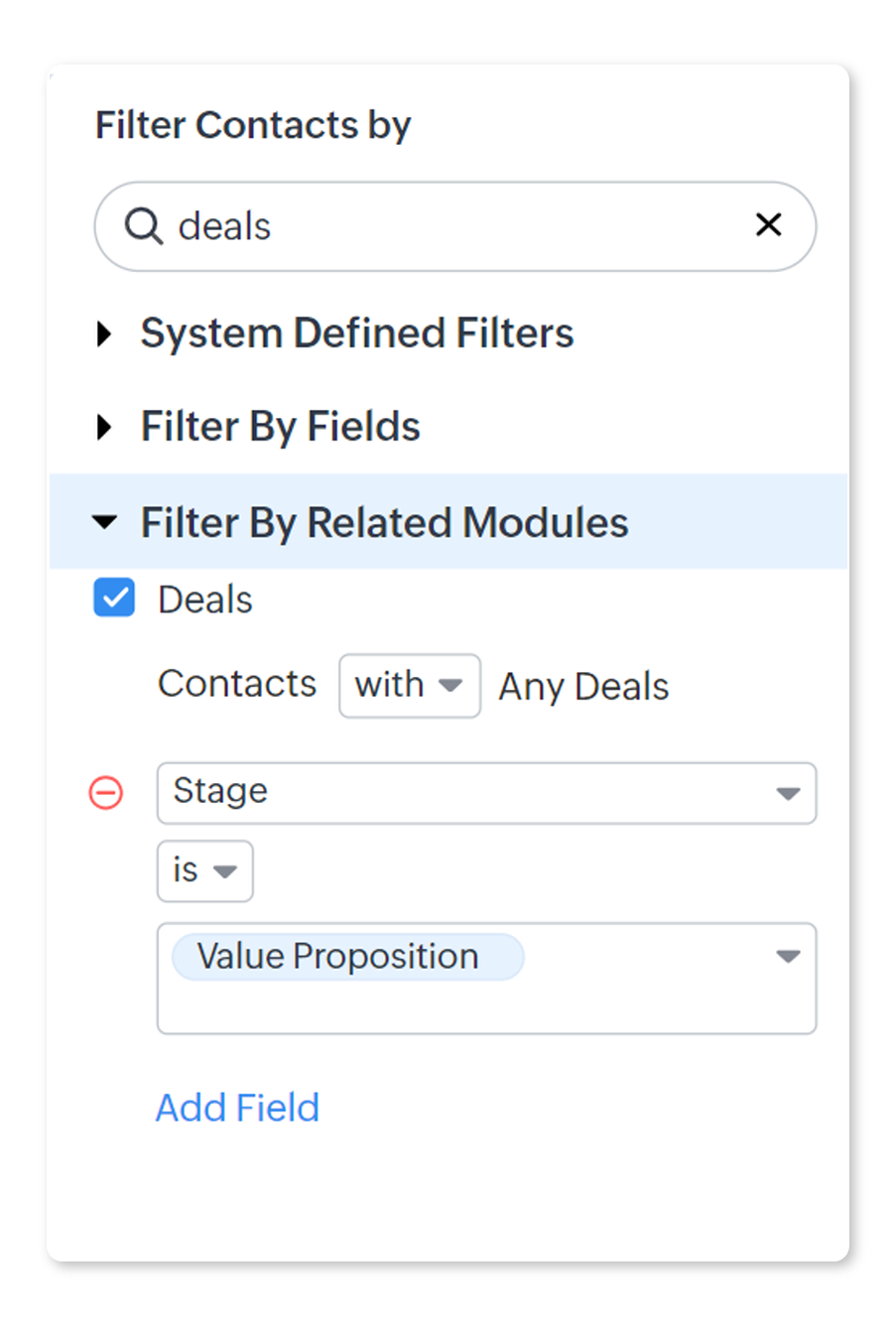Click the Deals label next to the checkbox

(205, 599)
